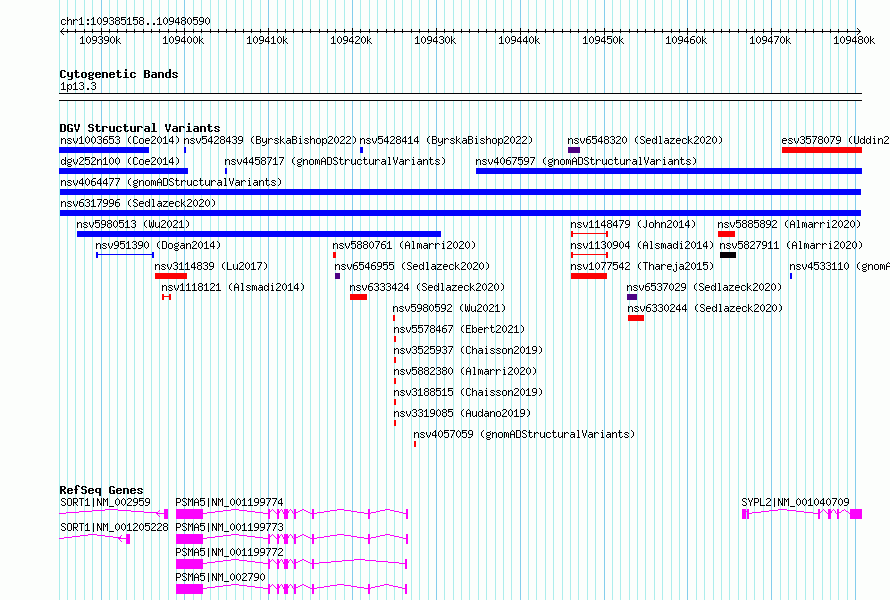Image resolution: width=890 pixels, height=600 pixels.
Task: Click PSMA5|NM_002790 transcript label
Action: [220, 577]
